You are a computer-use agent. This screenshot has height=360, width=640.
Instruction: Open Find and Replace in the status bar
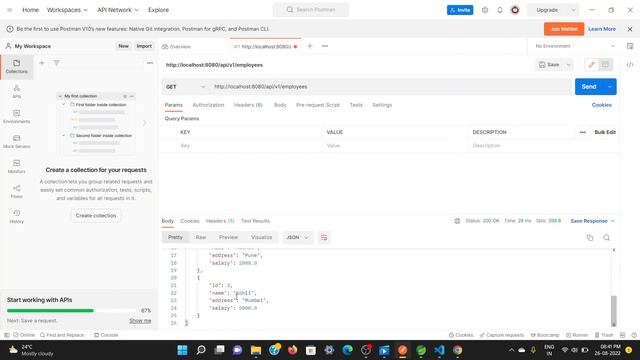(x=62, y=335)
